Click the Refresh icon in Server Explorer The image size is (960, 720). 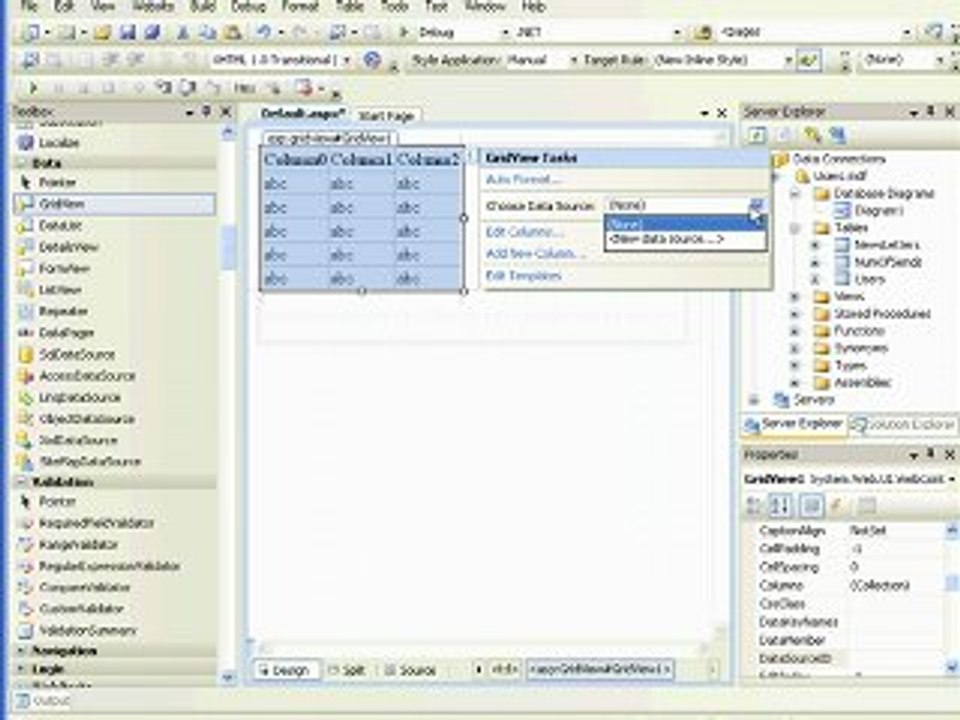tap(757, 135)
